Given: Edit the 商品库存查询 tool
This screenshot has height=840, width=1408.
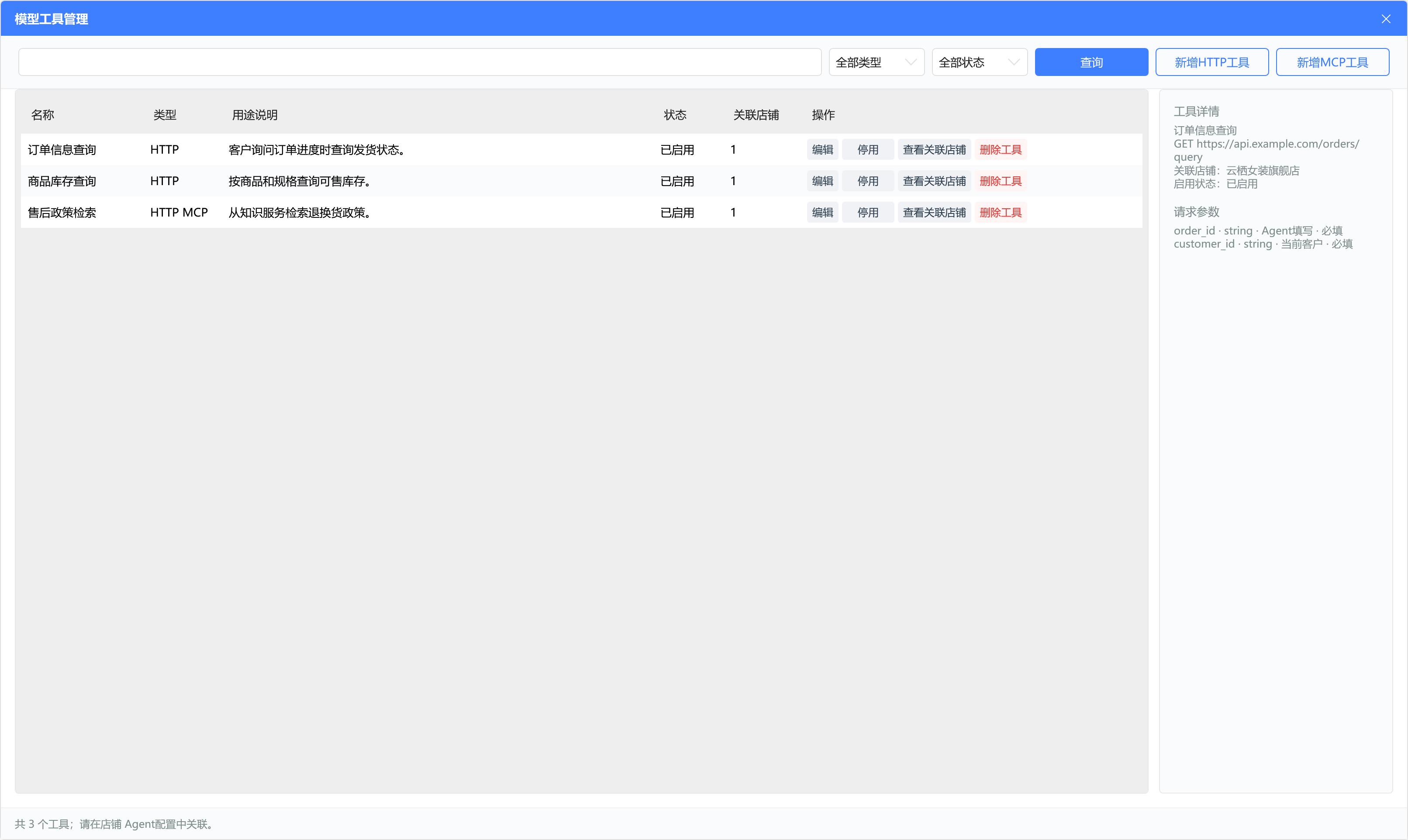Looking at the screenshot, I should coord(822,181).
